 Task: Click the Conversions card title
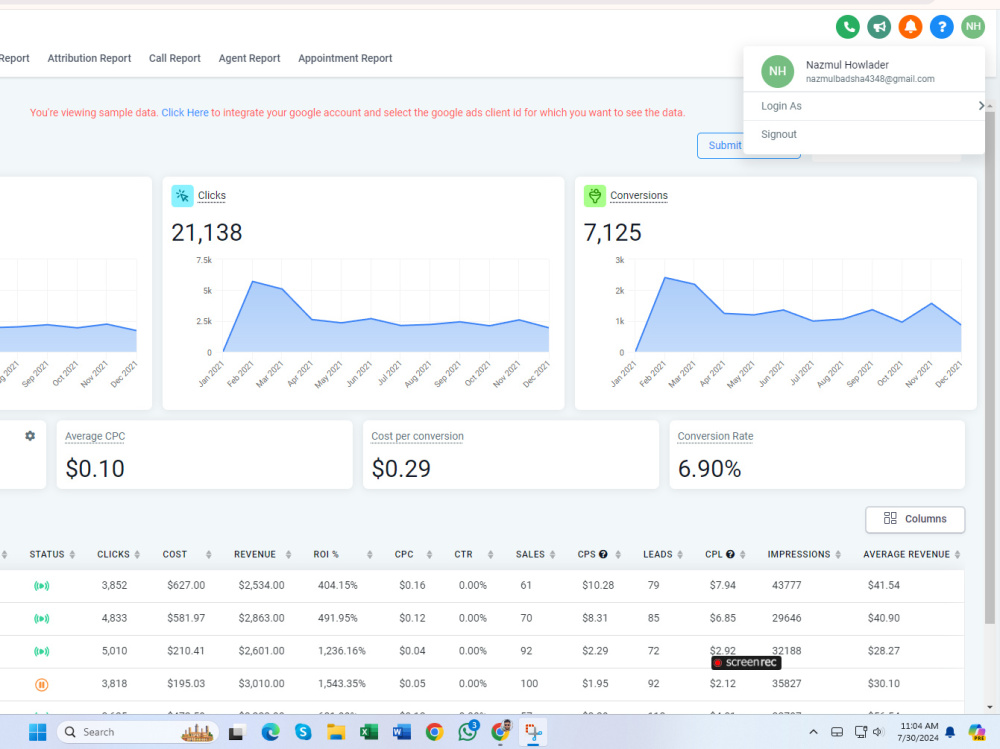pyautogui.click(x=638, y=195)
